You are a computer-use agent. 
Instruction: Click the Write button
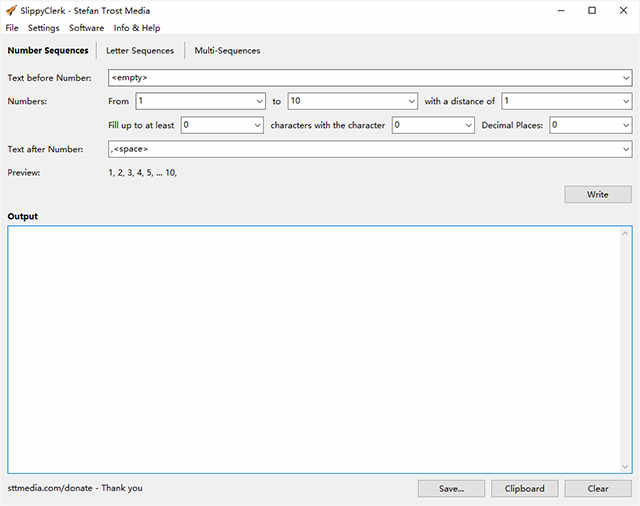pos(598,195)
